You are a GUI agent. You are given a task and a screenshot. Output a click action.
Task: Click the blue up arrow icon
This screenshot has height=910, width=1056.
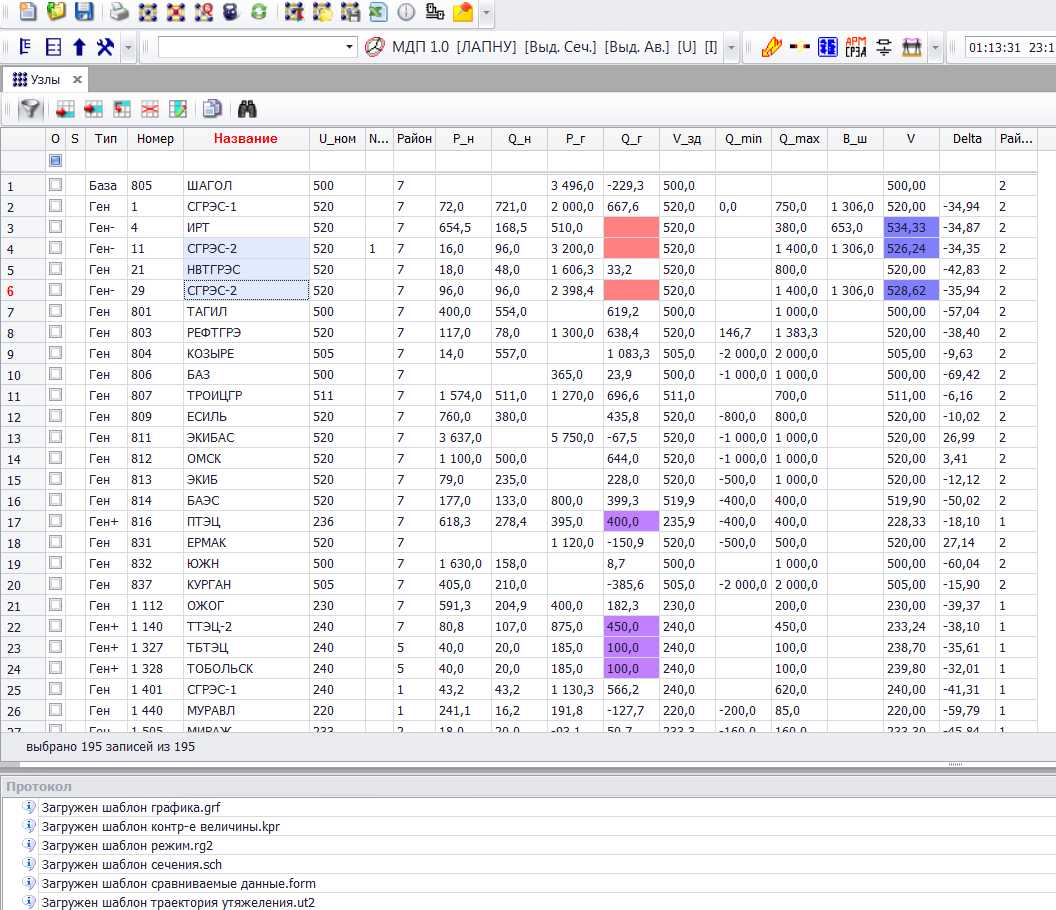pos(79,47)
